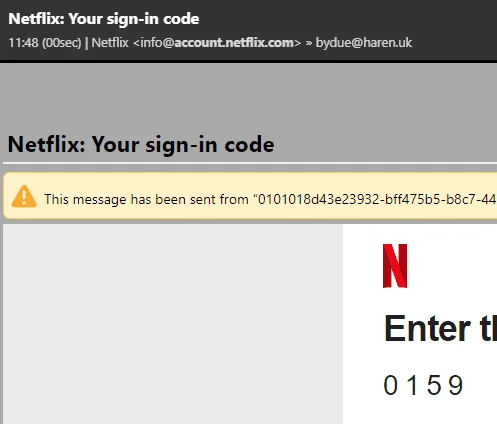This screenshot has width=497, height=424.
Task: Click the white title in the dark header bar
Action: 104,19
